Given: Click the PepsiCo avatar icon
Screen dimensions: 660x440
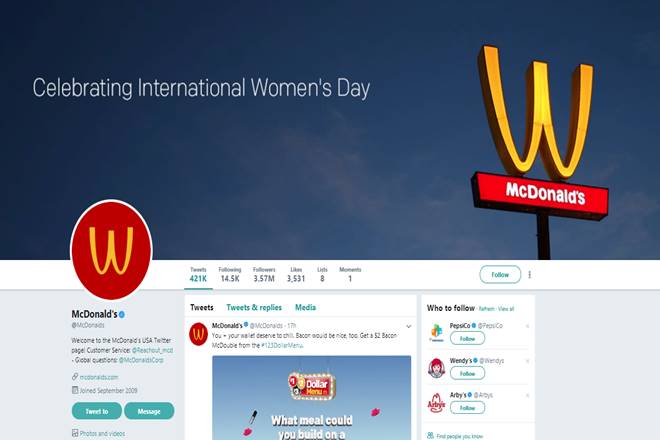Looking at the screenshot, I should point(436,333).
